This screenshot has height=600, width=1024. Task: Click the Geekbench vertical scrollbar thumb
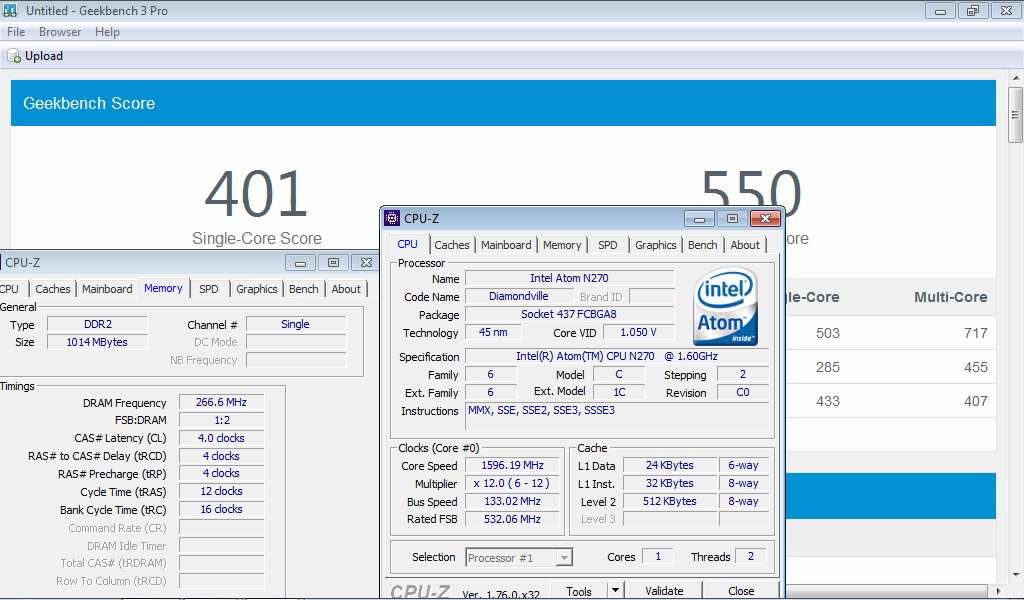click(x=1015, y=114)
